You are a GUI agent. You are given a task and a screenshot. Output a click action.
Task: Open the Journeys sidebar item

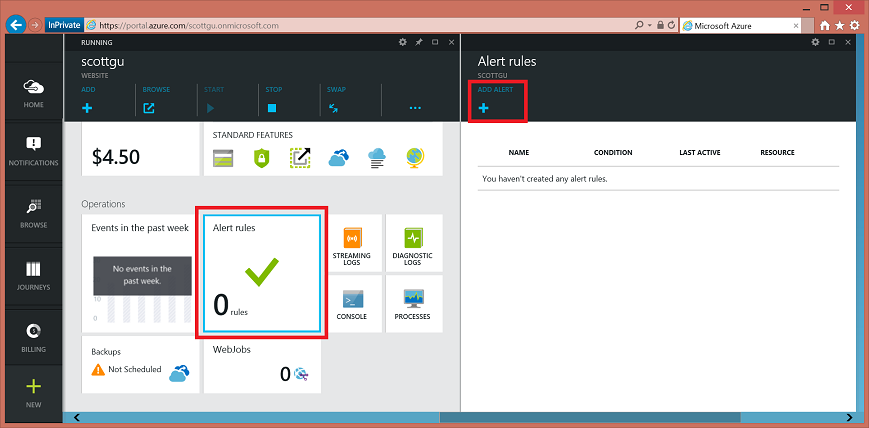coord(33,276)
